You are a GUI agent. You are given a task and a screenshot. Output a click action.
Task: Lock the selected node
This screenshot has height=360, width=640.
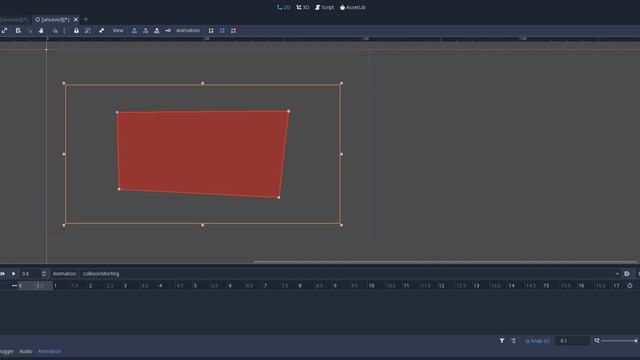click(x=76, y=31)
